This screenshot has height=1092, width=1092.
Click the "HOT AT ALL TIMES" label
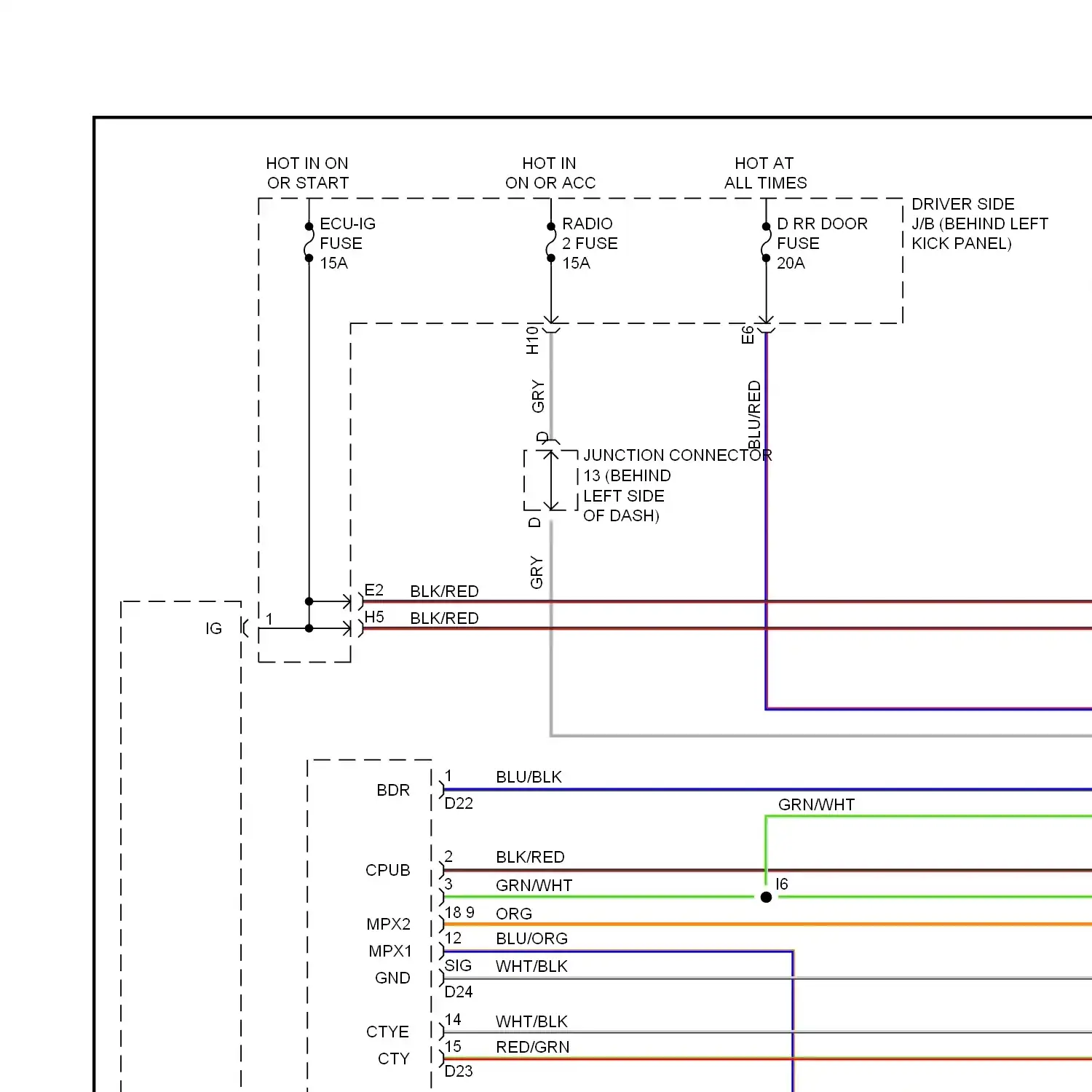click(x=765, y=173)
